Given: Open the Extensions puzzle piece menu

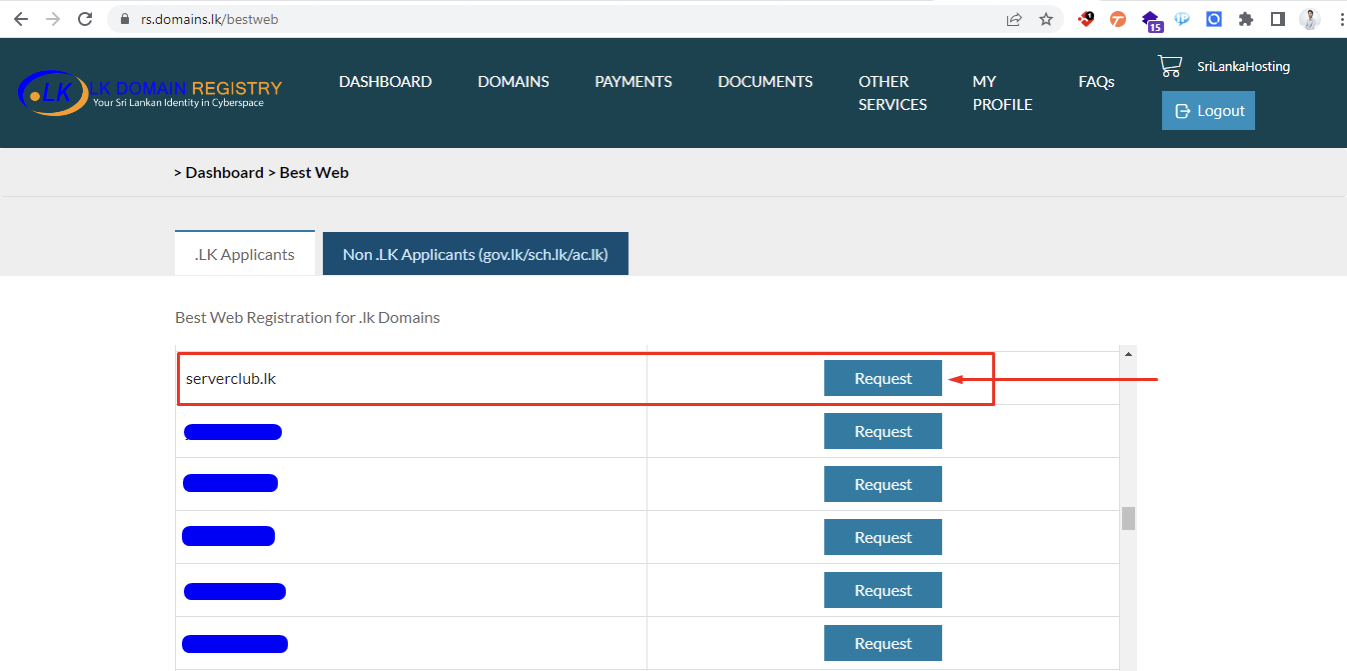Looking at the screenshot, I should pyautogui.click(x=1245, y=19).
